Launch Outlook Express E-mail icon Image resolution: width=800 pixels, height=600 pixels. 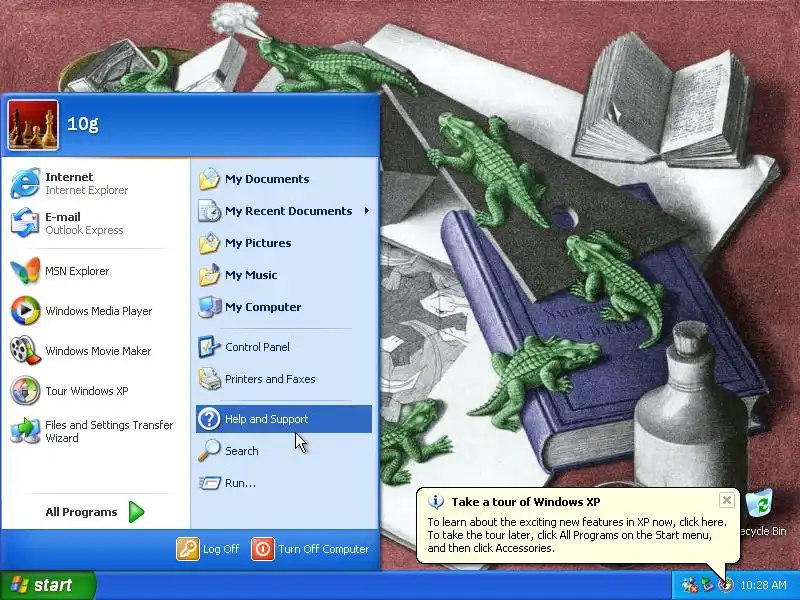pyautogui.click(x=25, y=222)
